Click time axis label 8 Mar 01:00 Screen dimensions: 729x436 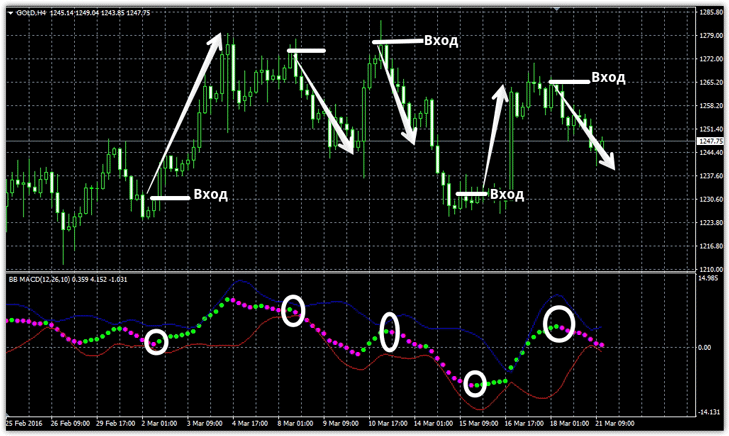coord(296,423)
